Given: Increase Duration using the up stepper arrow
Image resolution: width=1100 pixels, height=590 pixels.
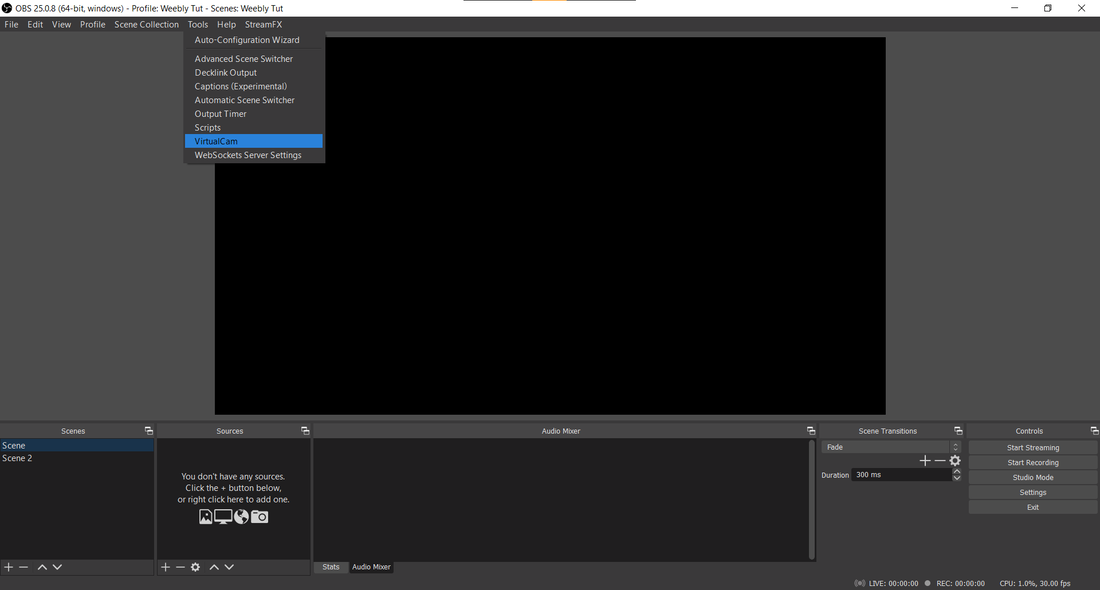Looking at the screenshot, I should [956, 471].
